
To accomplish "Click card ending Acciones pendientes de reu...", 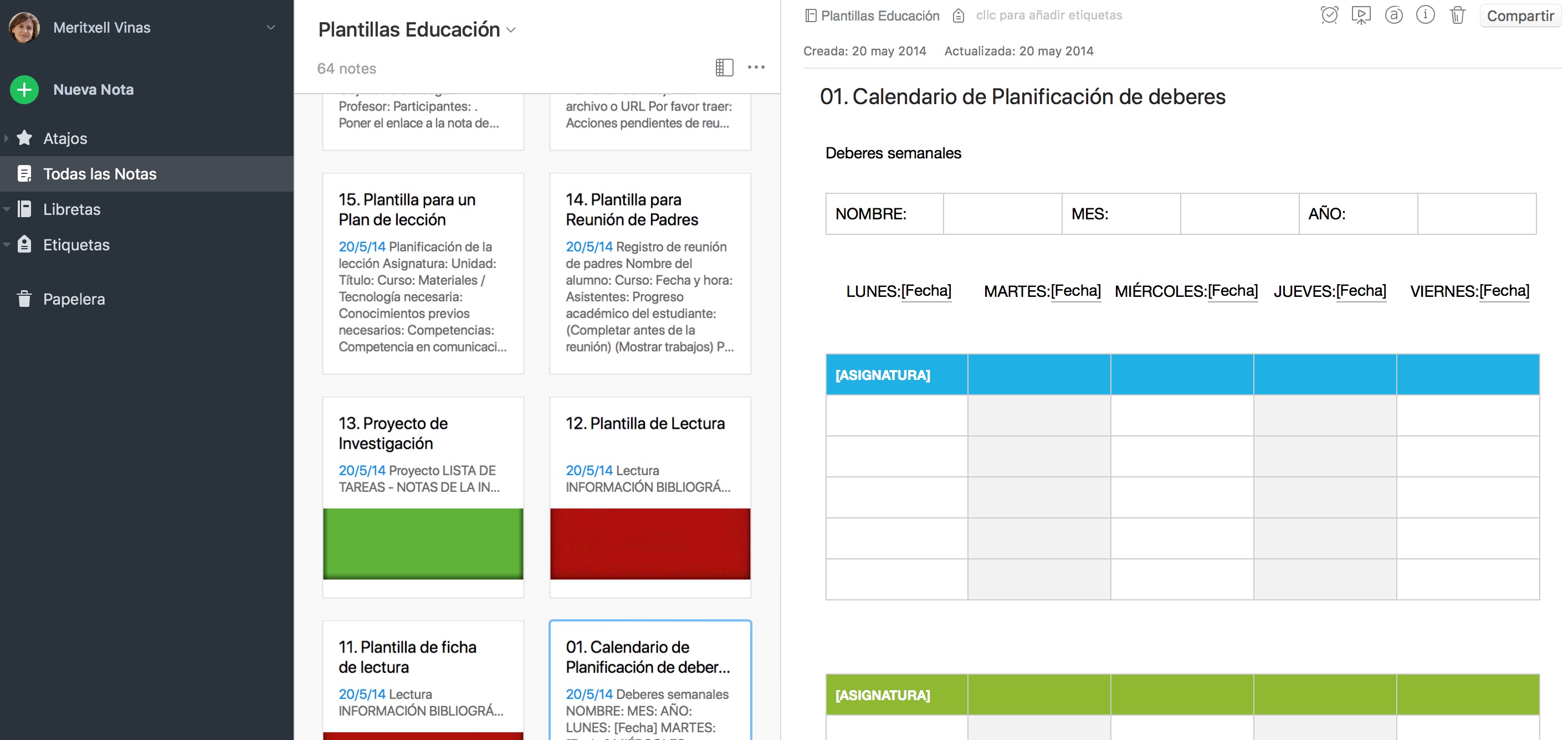I will (650, 122).
